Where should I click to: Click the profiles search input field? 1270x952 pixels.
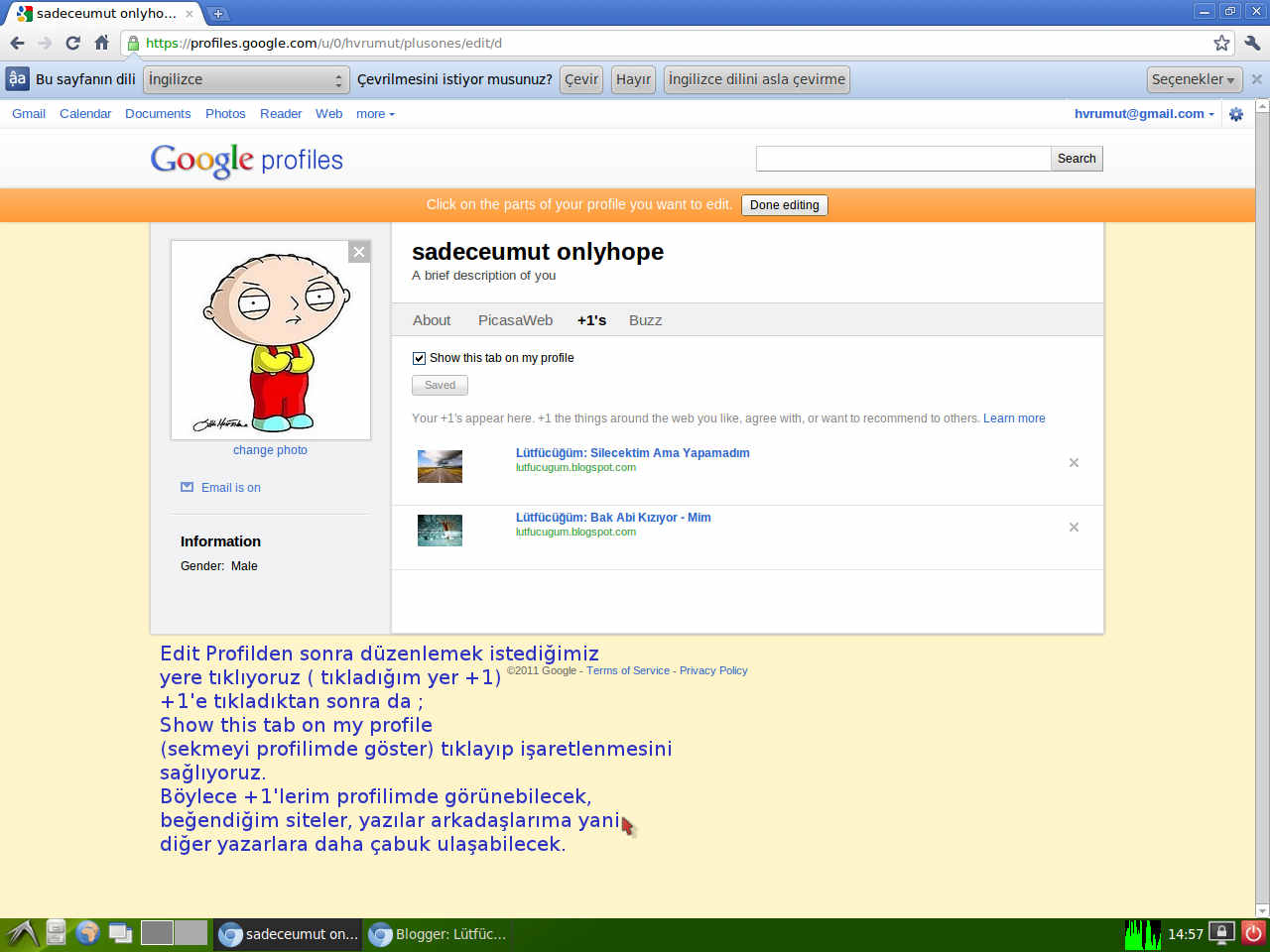pyautogui.click(x=903, y=159)
